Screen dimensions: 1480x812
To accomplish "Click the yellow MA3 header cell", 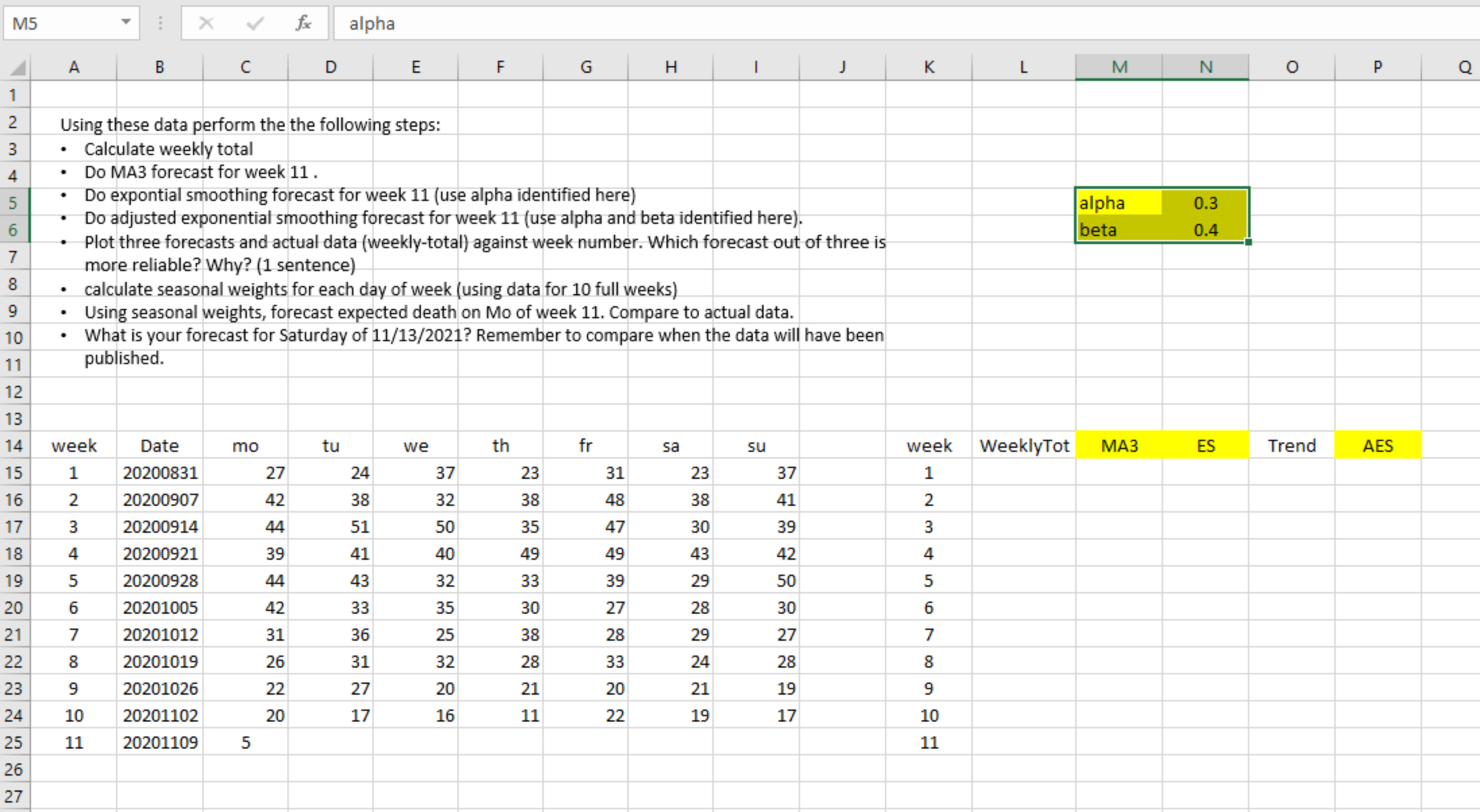I will (x=1118, y=445).
